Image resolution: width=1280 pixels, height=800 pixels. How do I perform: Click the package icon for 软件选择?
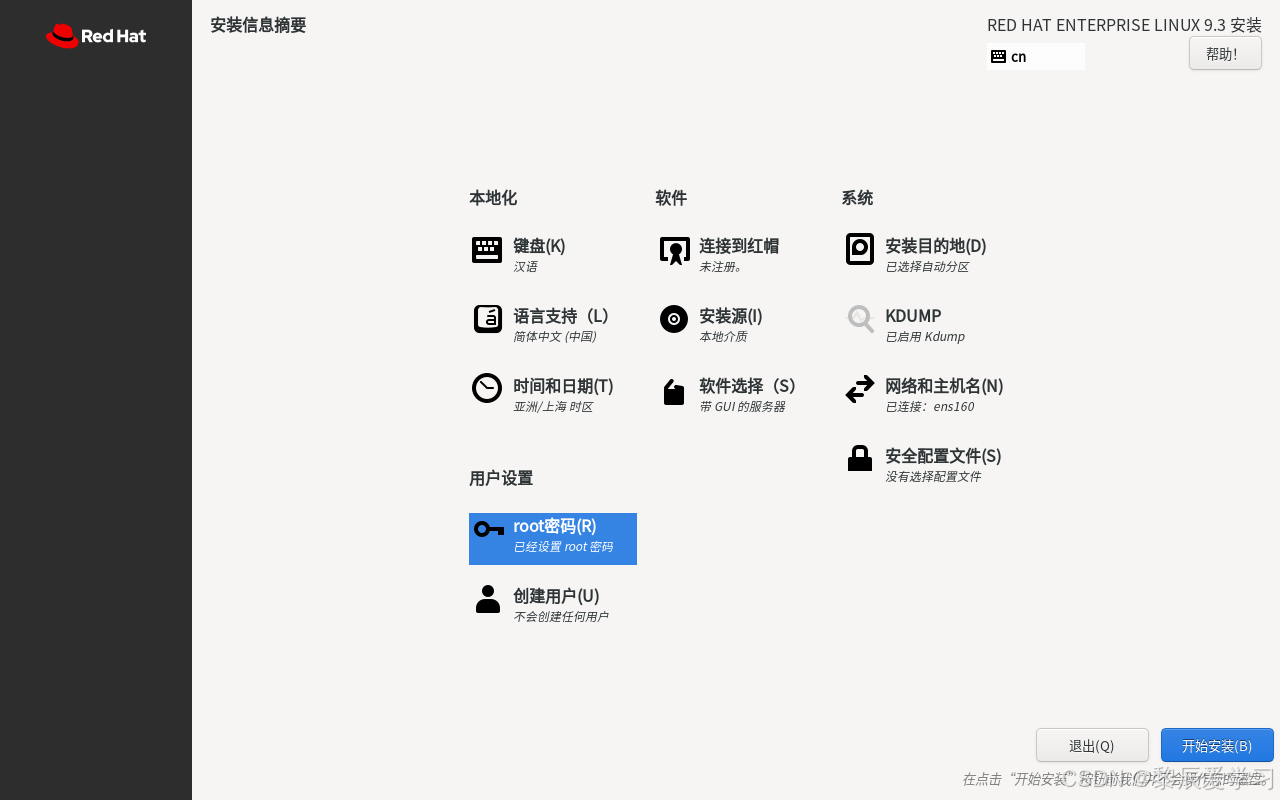coord(674,392)
